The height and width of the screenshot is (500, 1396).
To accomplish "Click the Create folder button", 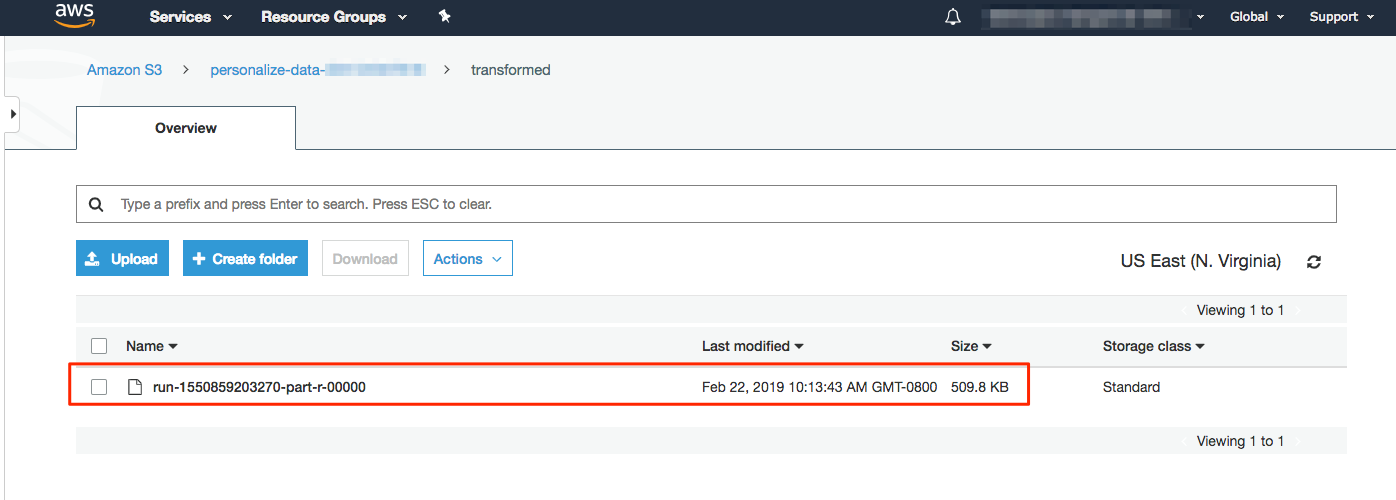I will [245, 259].
